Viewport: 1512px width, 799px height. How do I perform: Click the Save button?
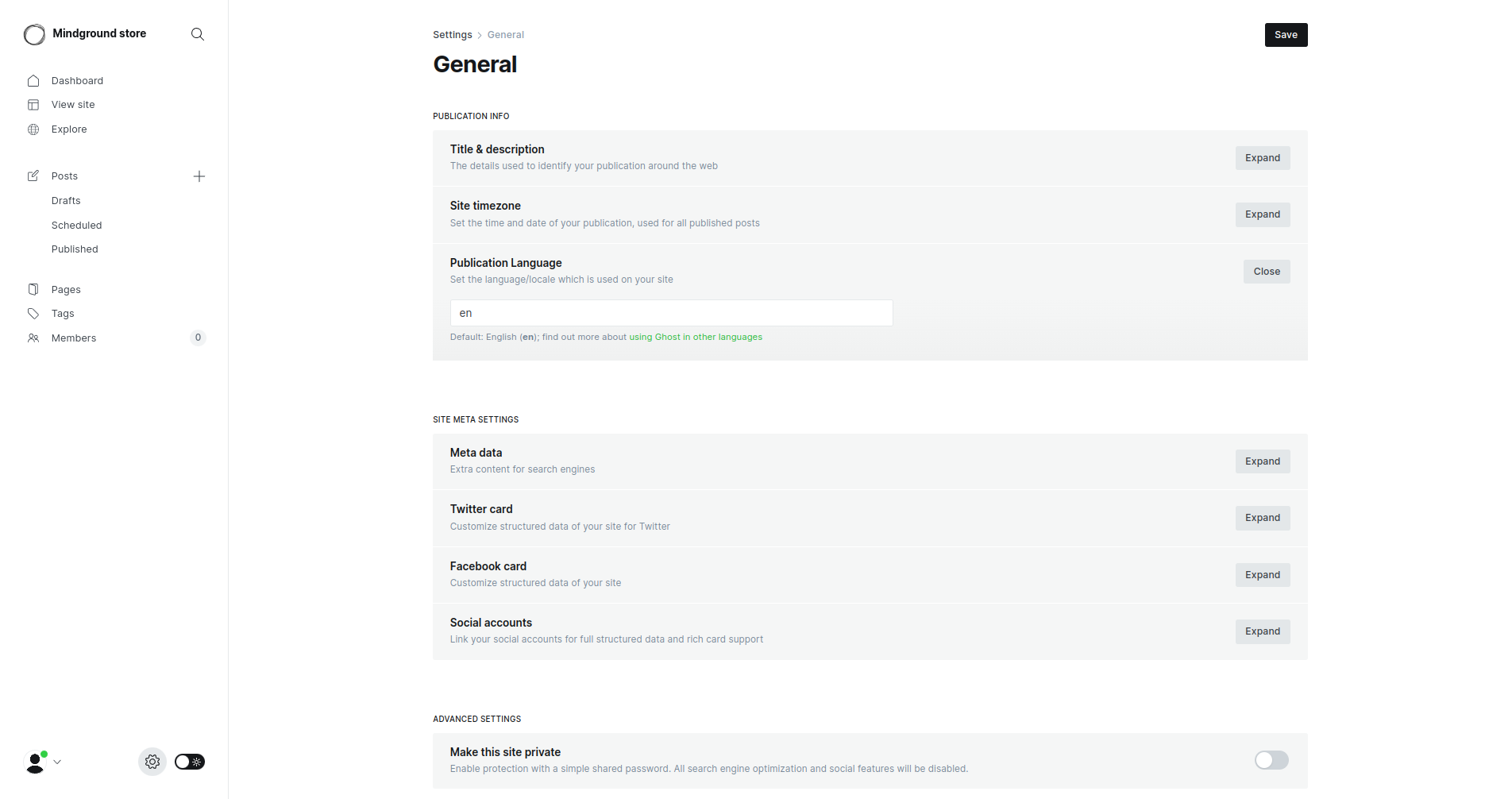[x=1285, y=34]
